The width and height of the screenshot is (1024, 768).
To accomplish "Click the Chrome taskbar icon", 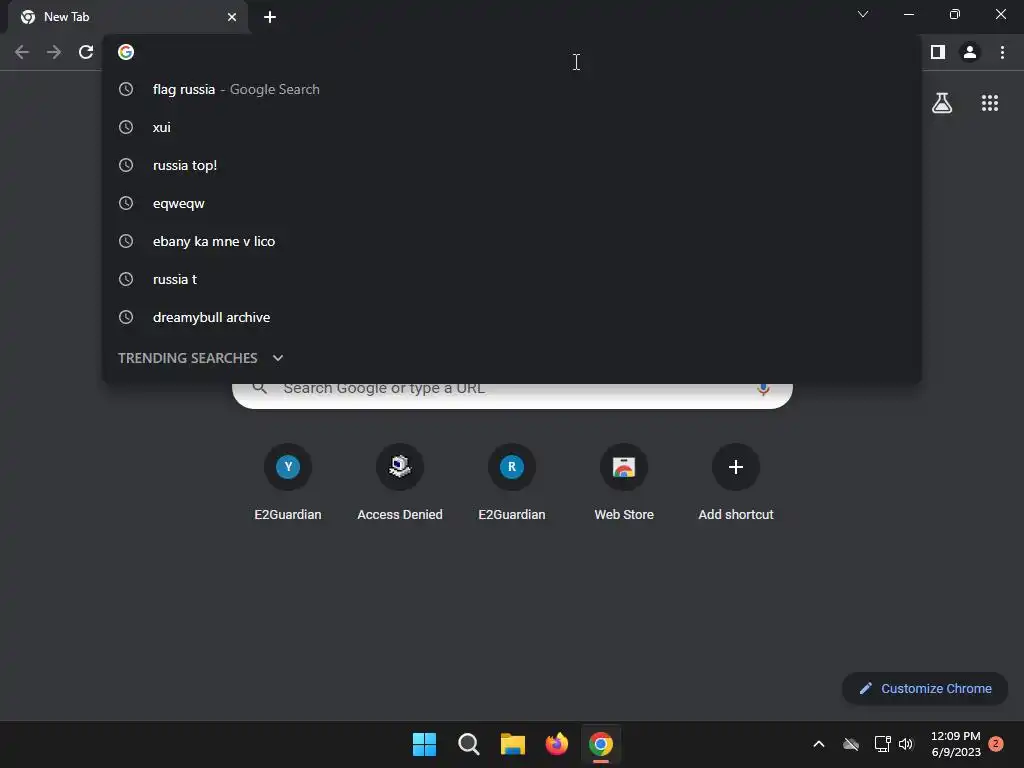I will click(601, 744).
